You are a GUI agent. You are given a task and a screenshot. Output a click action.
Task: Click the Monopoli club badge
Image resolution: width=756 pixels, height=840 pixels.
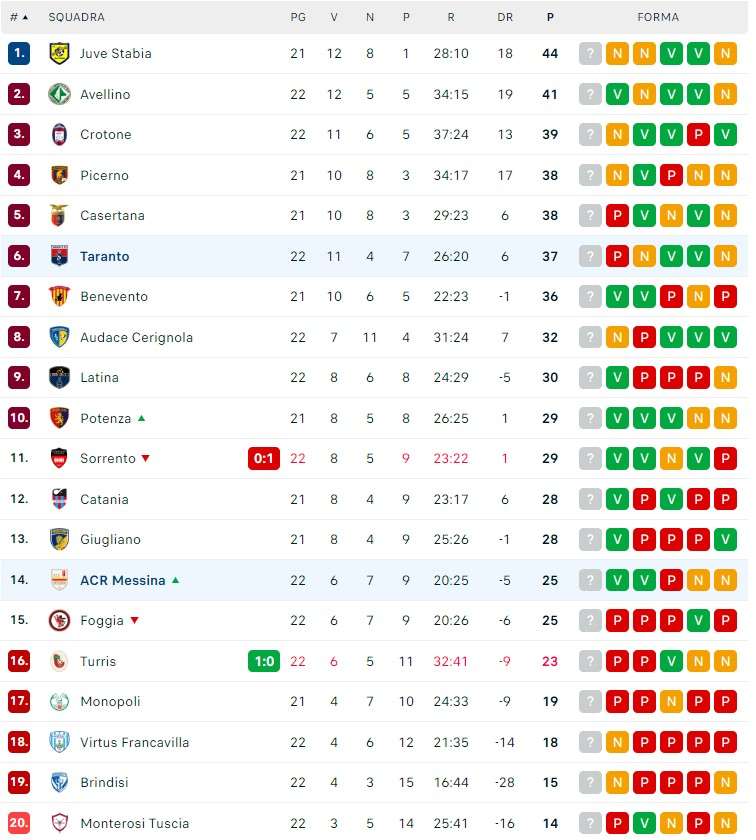[59, 702]
